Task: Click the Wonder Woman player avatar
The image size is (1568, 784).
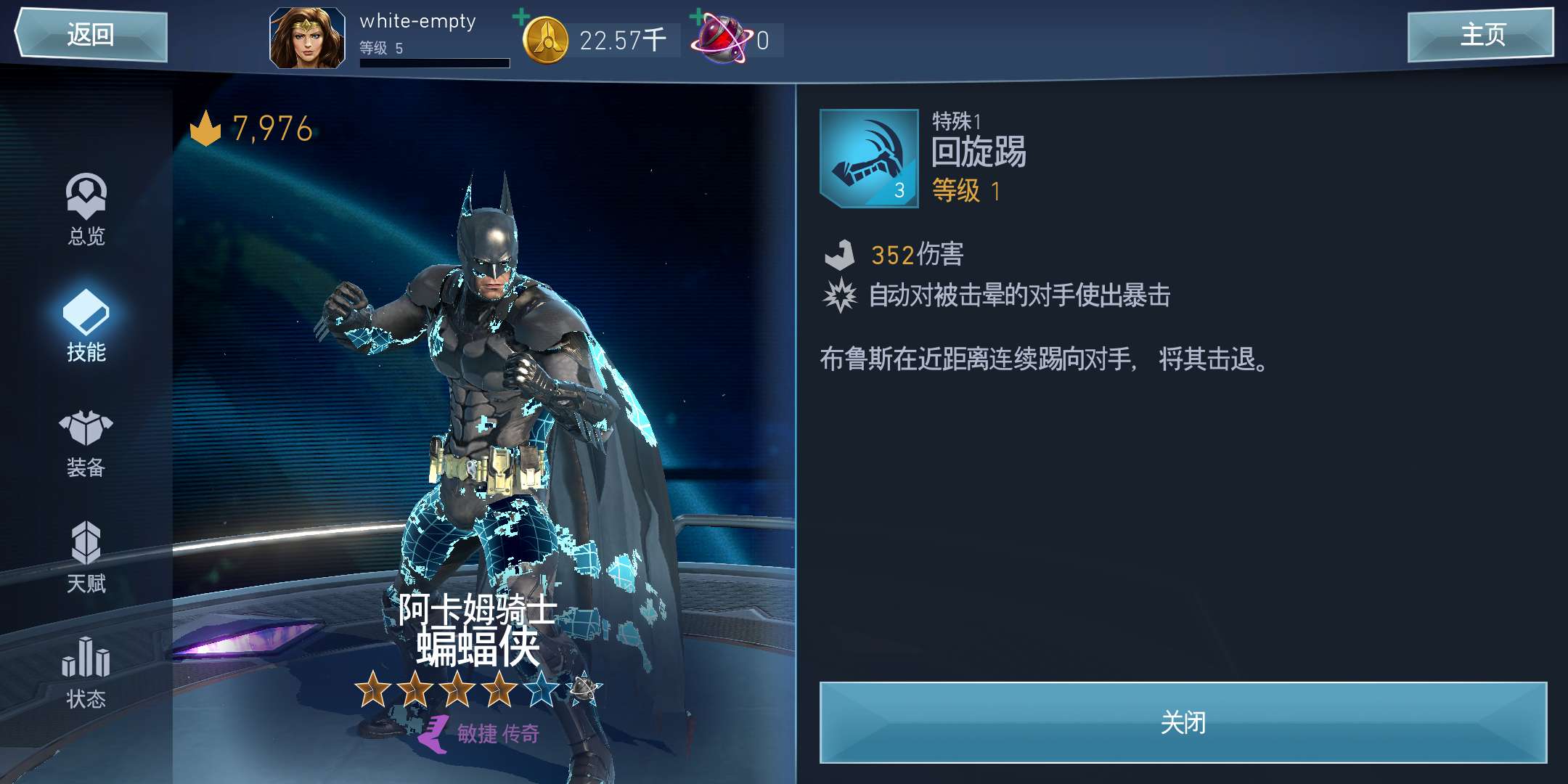Action: click(307, 38)
